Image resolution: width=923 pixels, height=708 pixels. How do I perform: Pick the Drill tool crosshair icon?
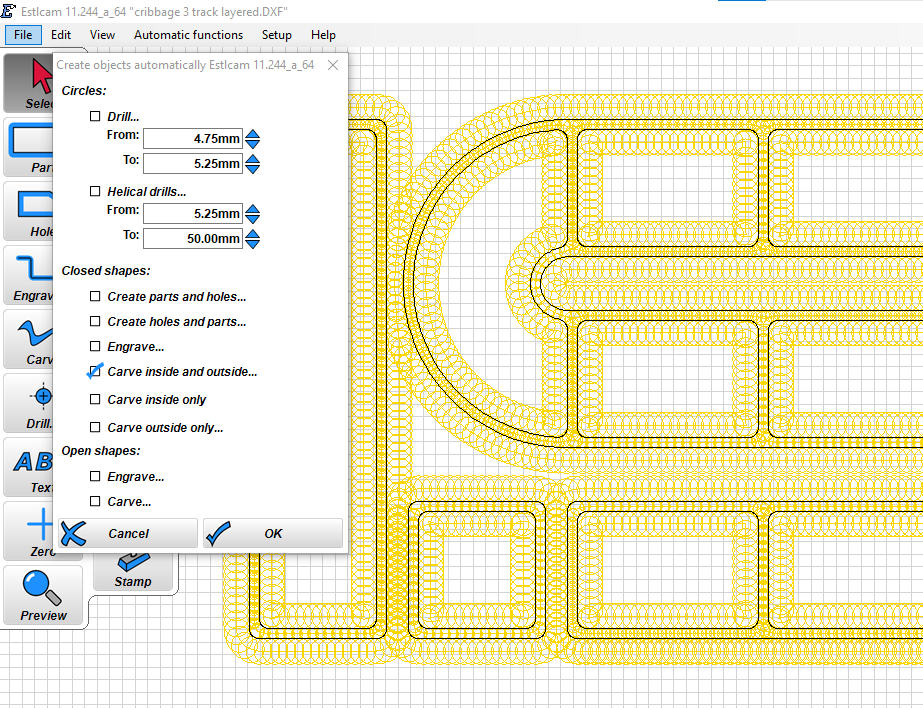[x=28, y=403]
